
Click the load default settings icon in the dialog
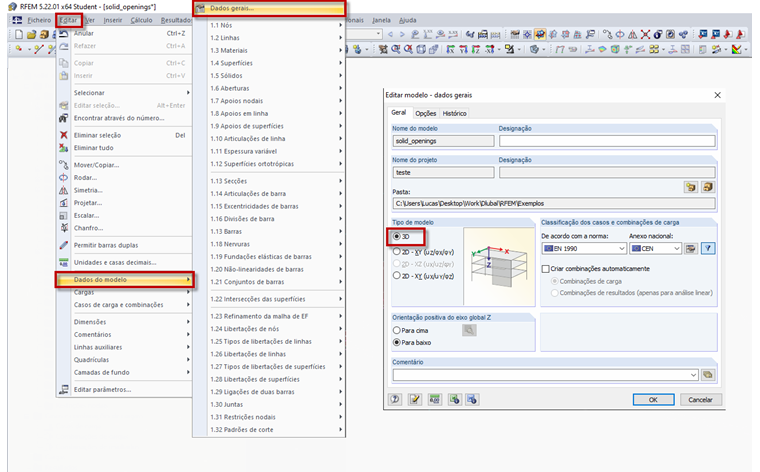[454, 399]
